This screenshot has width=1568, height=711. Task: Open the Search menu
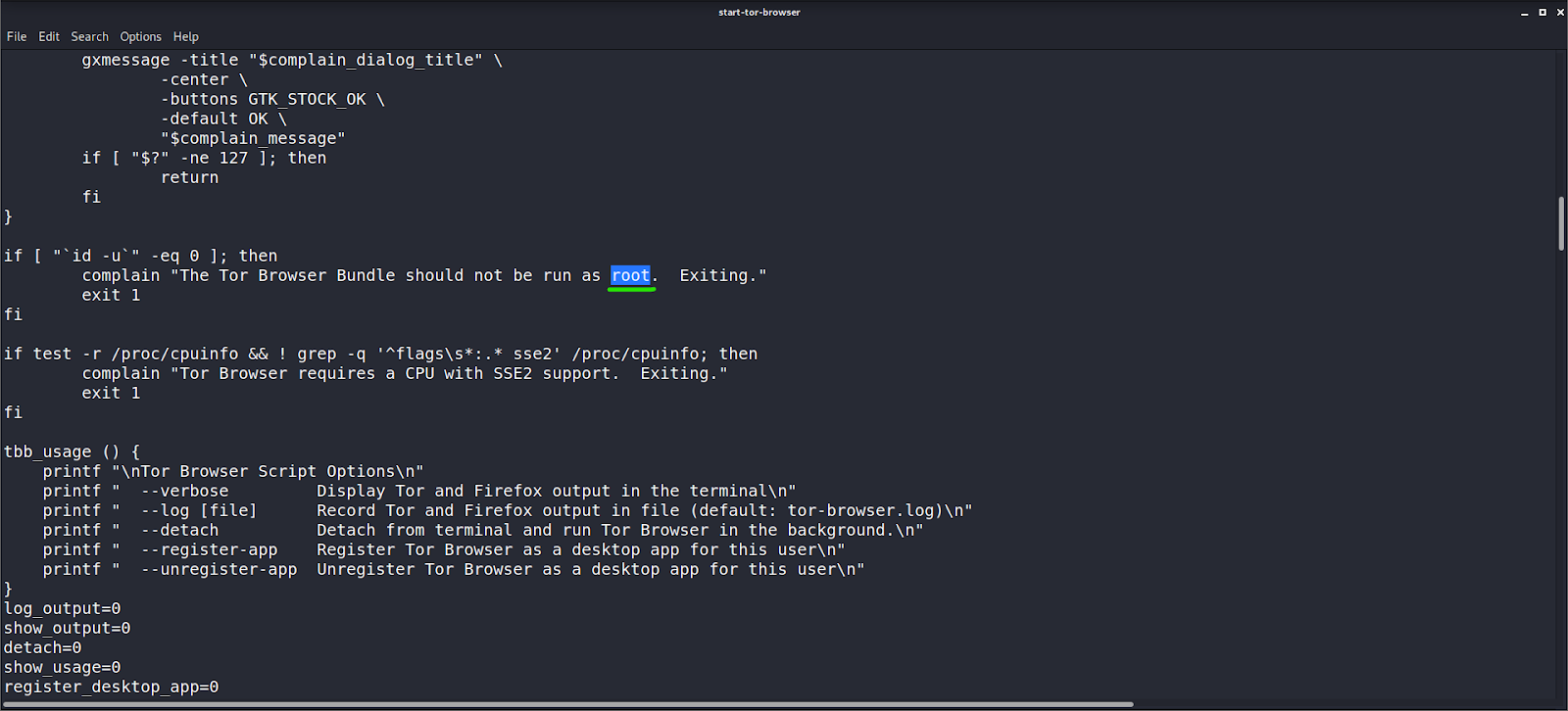[x=89, y=36]
